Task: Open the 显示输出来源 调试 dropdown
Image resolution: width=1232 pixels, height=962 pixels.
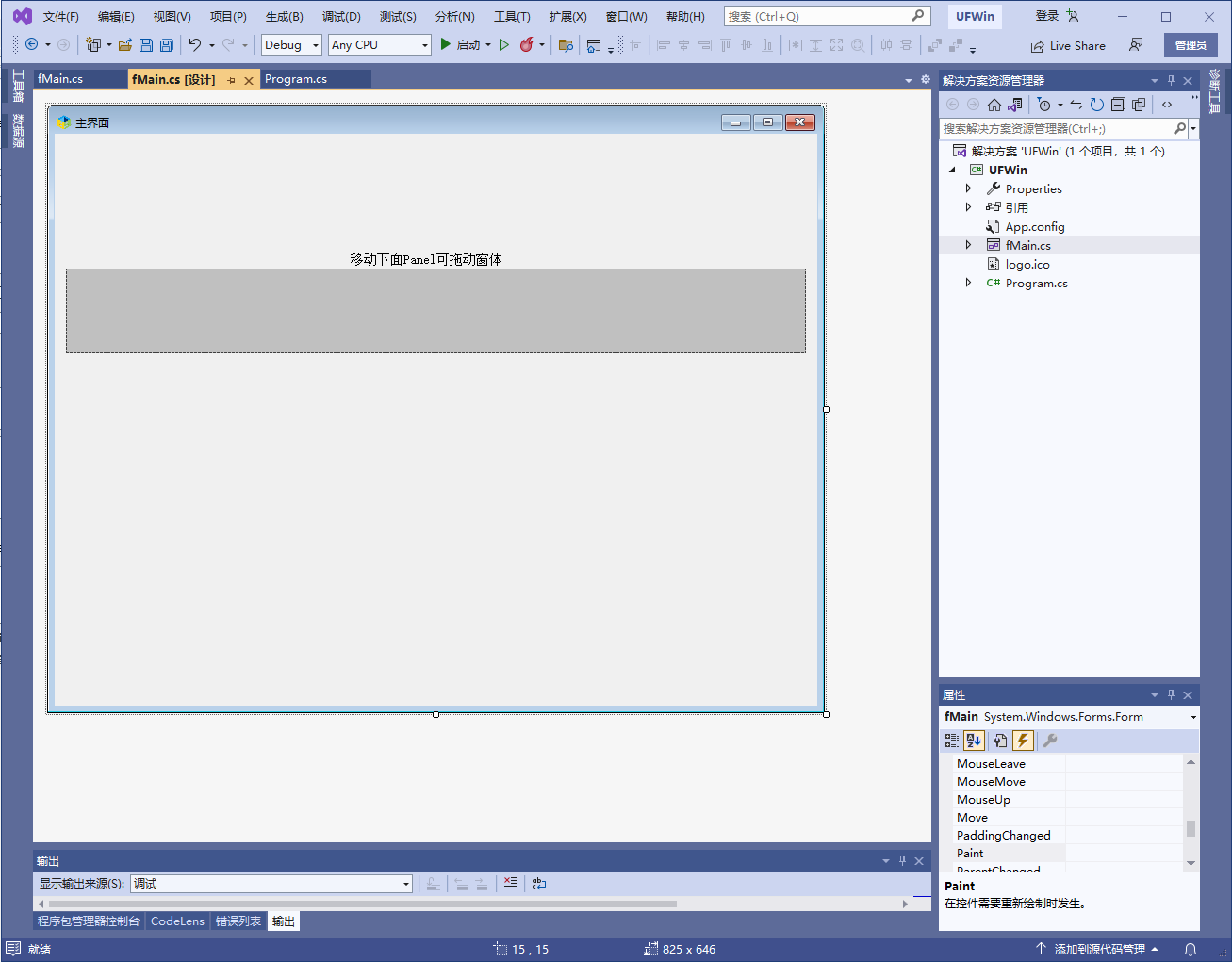Action: tap(271, 884)
